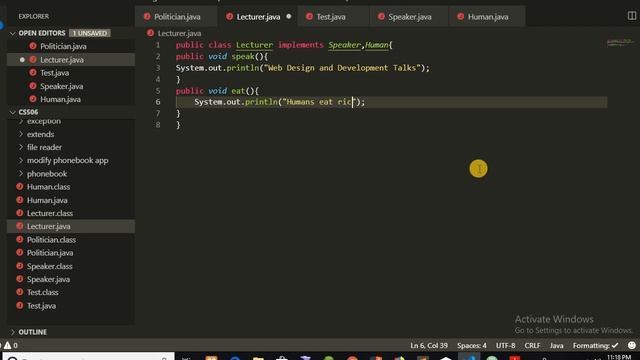Click line number 4 in the gutter

click(x=158, y=79)
